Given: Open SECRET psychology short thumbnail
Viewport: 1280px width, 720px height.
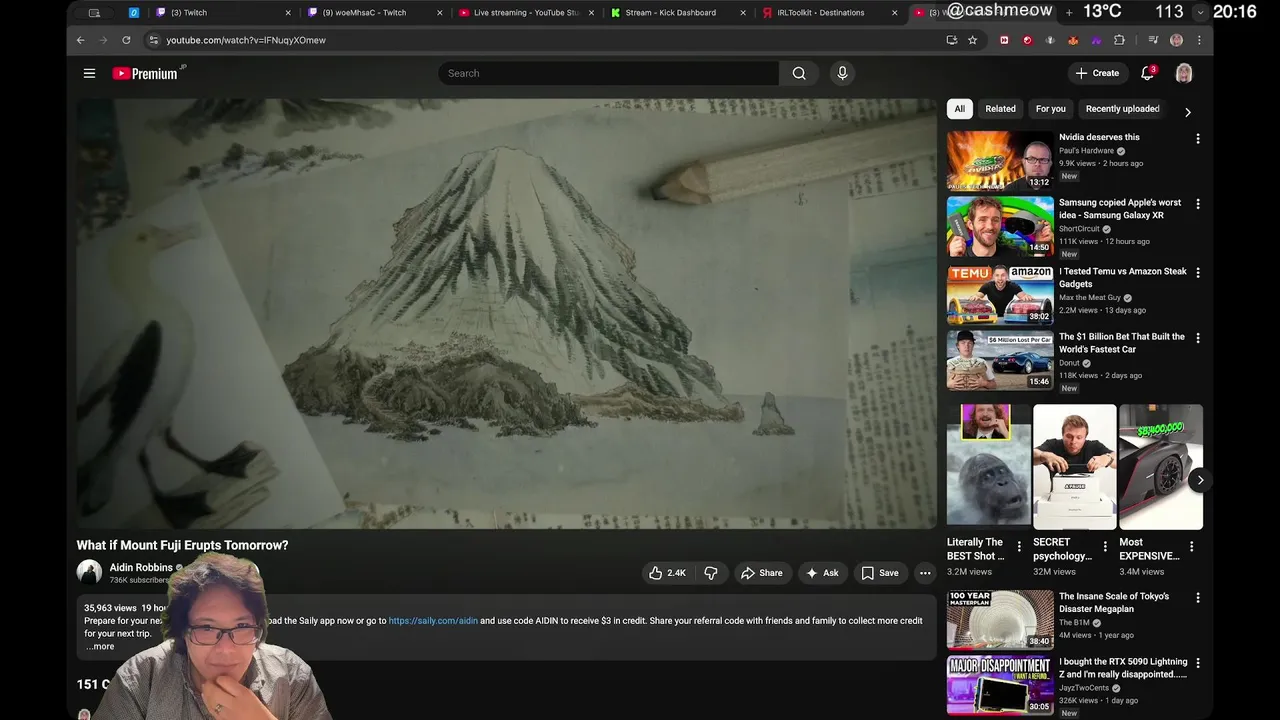Looking at the screenshot, I should click(x=1075, y=466).
